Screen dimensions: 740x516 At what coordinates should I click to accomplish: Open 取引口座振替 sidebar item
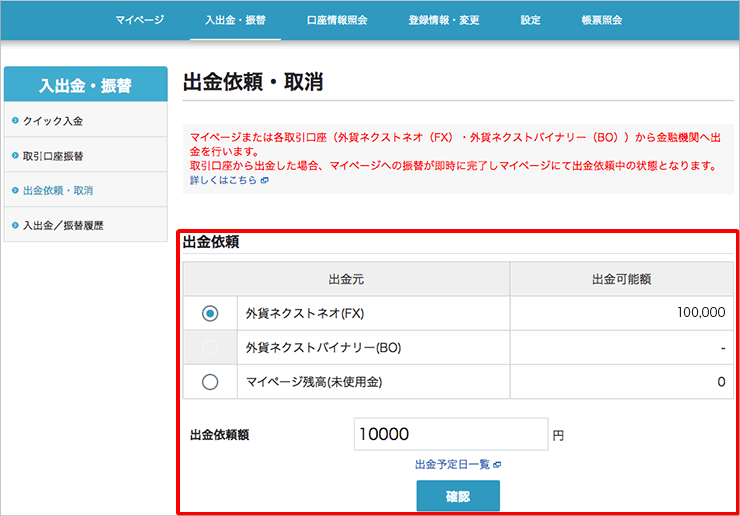click(53, 156)
